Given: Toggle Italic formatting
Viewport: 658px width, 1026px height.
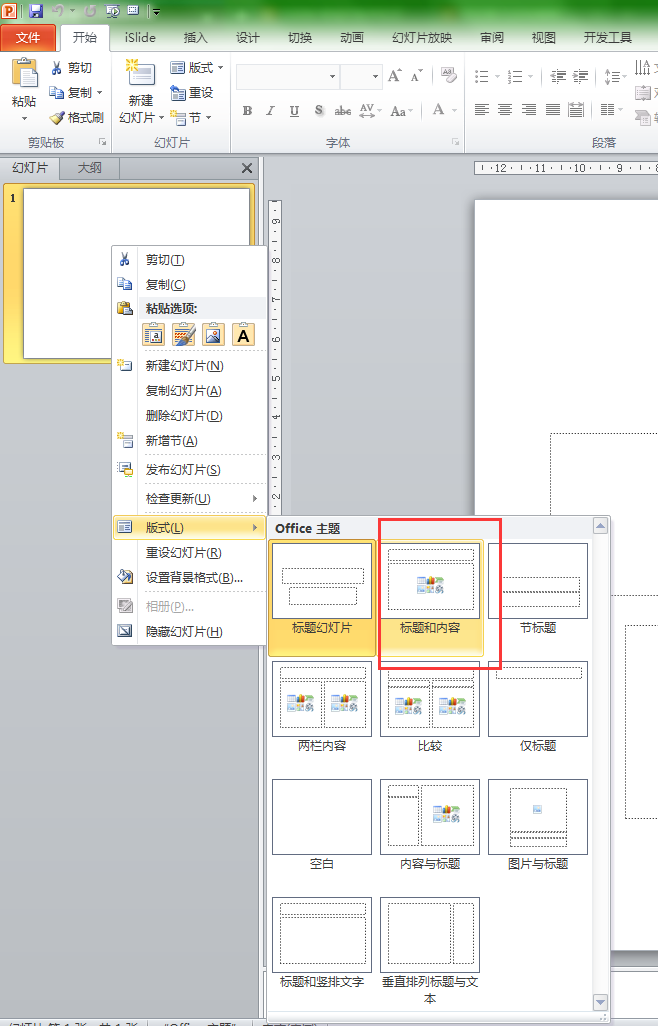Looking at the screenshot, I should (271, 111).
